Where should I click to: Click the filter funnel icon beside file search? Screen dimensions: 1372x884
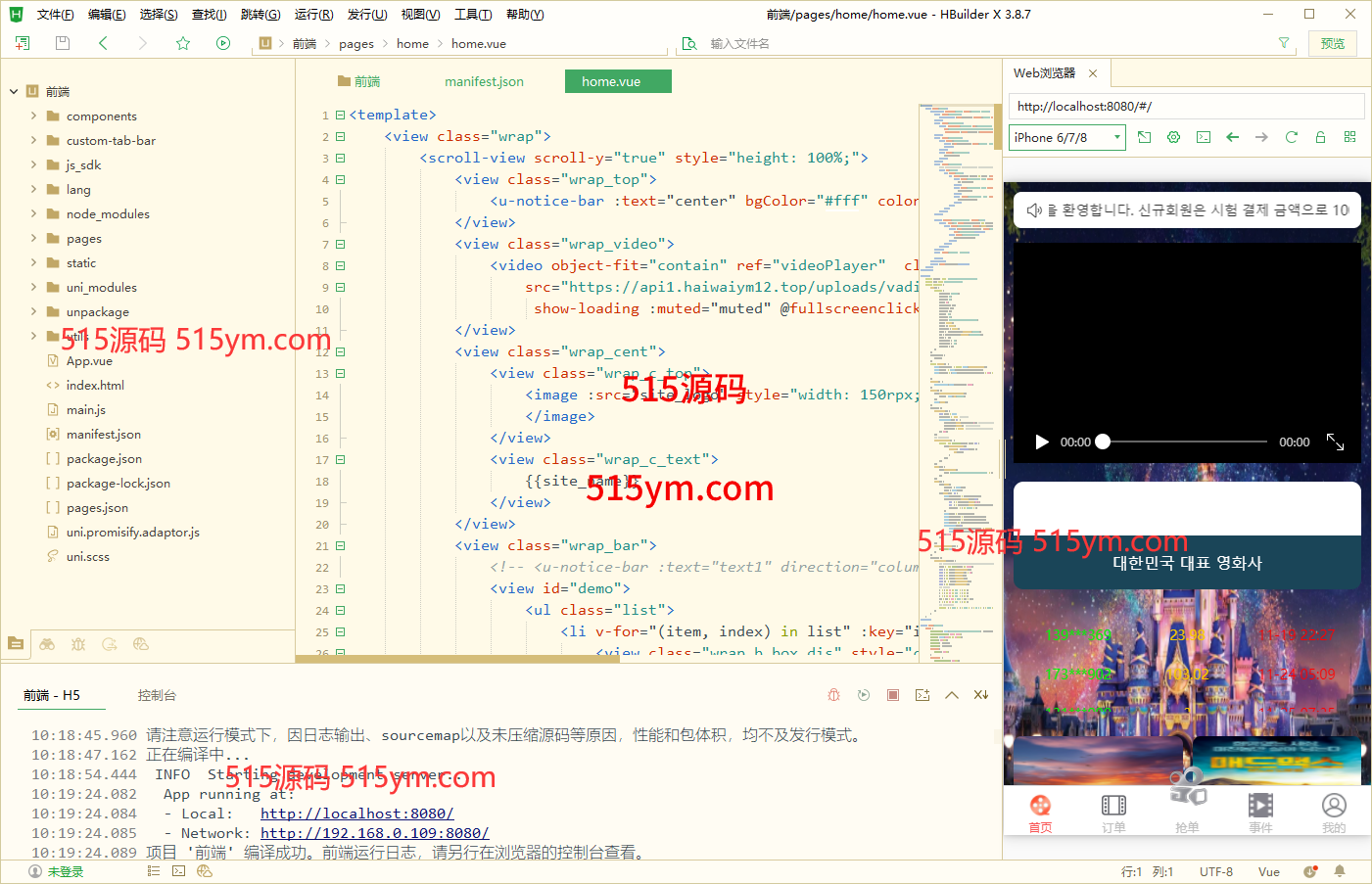1284,43
